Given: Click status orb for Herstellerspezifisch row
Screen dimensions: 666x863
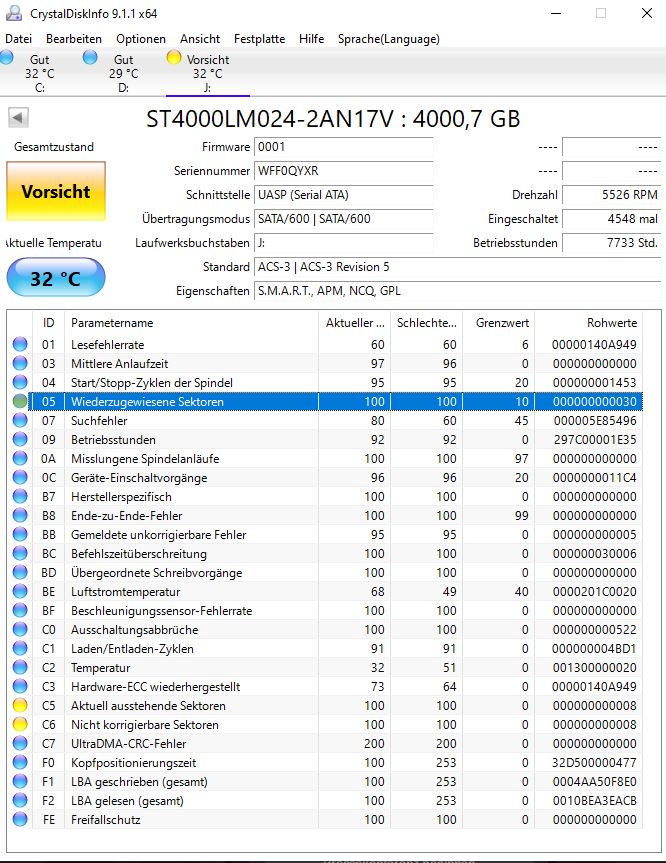Looking at the screenshot, I should (x=20, y=496).
